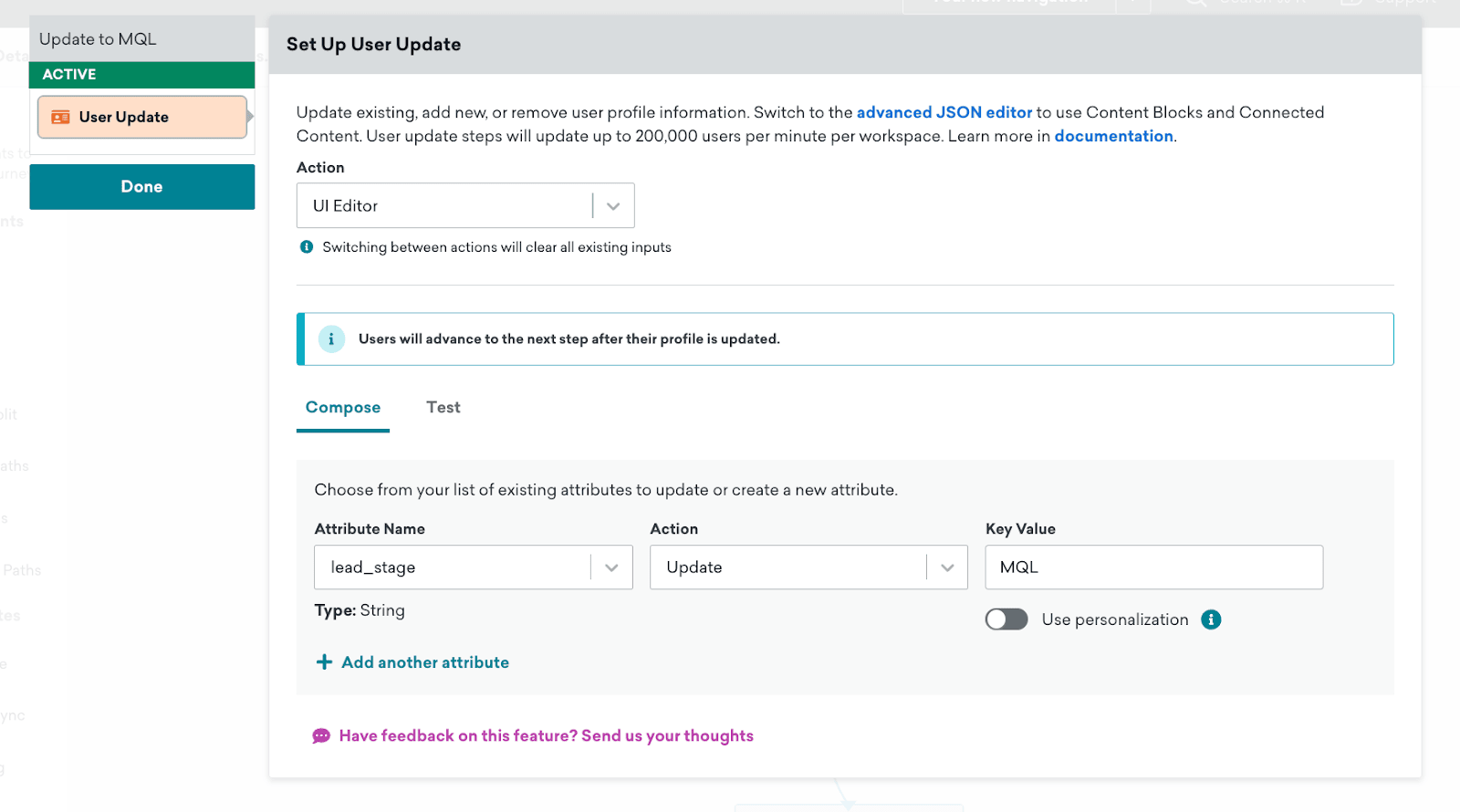Open the UI Editor action dropdown
This screenshot has width=1460, height=812.
(465, 206)
